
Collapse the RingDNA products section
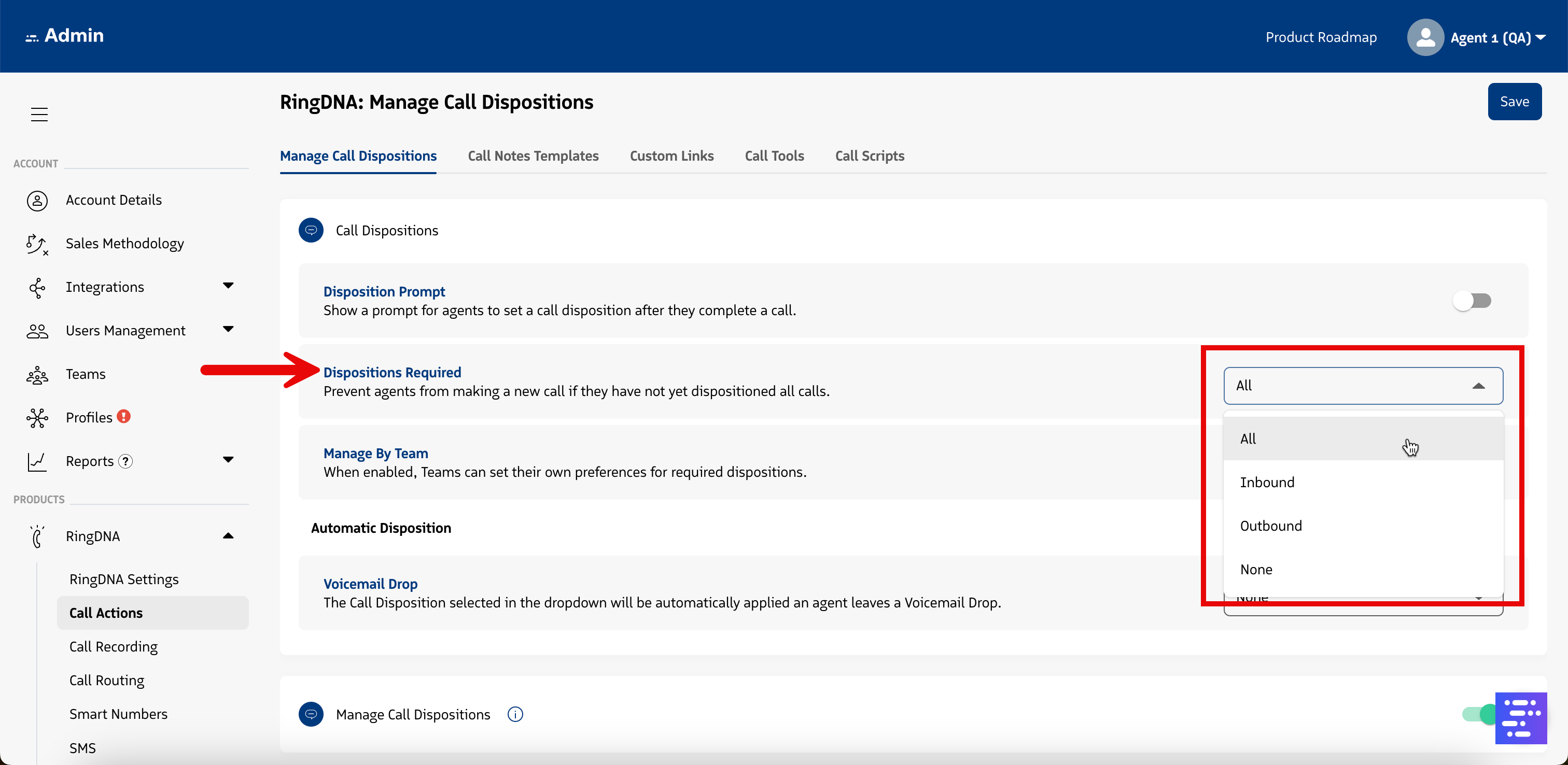[x=228, y=535]
